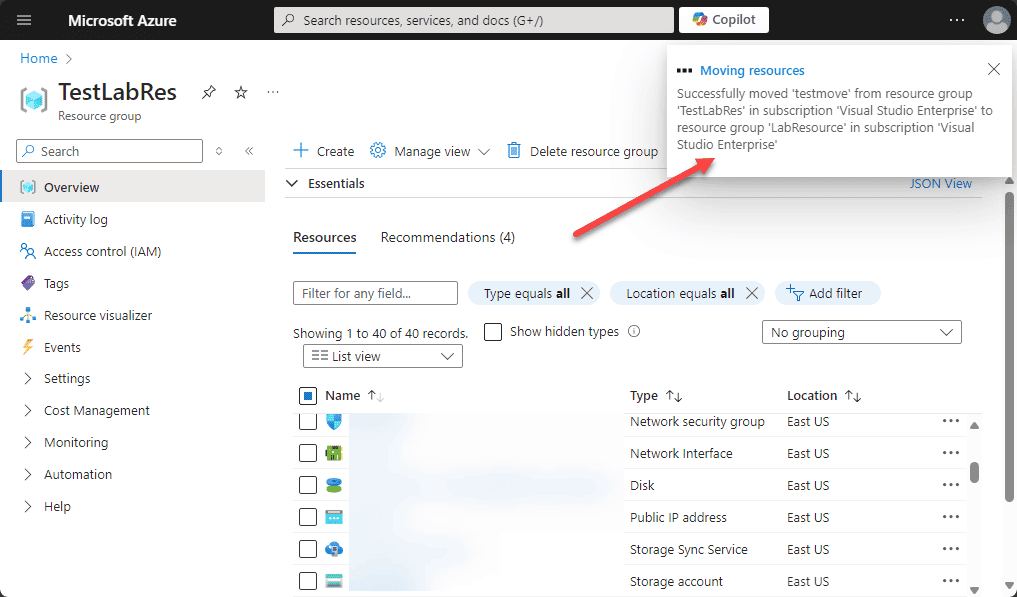Click Create resource button
Screen dimensions: 1017x597
(324, 151)
